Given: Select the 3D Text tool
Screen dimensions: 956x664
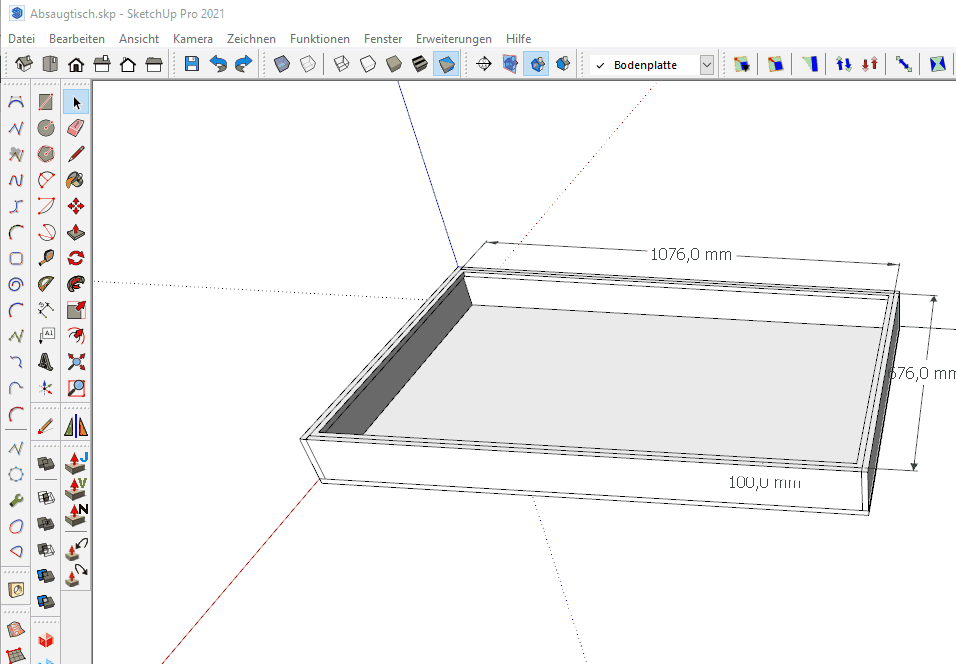Looking at the screenshot, I should (46, 362).
